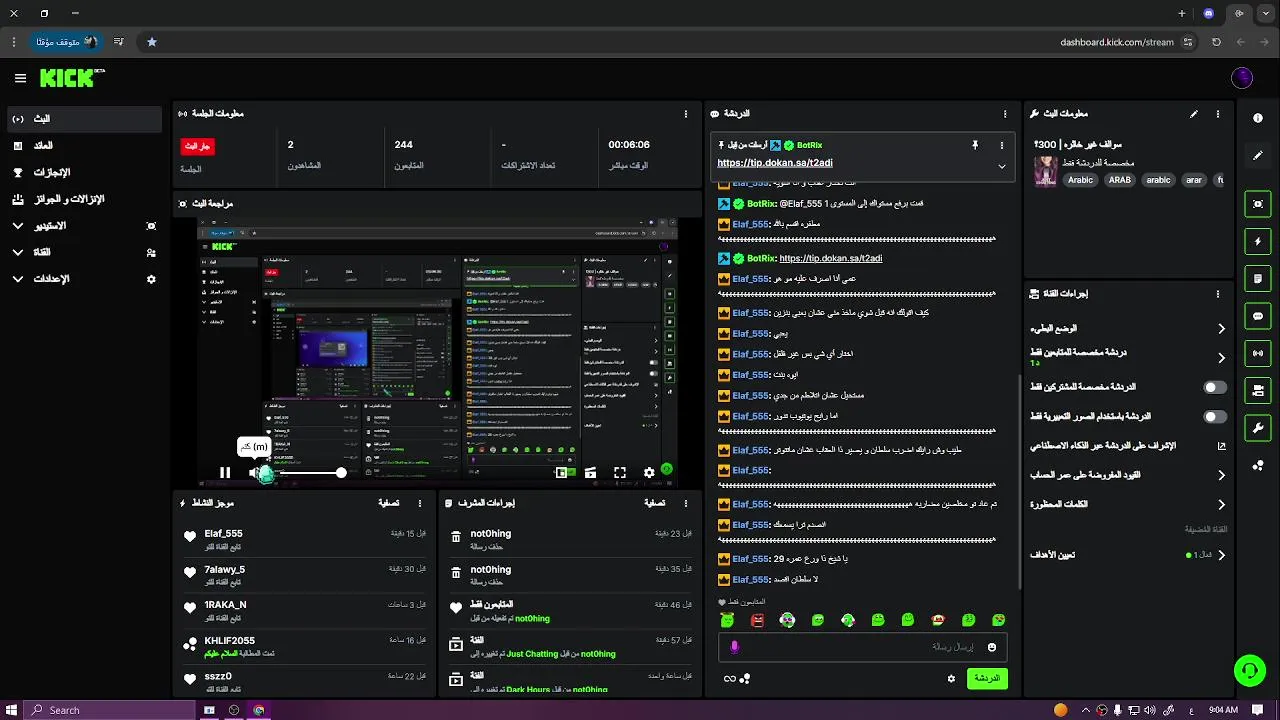The width and height of the screenshot is (1280, 720).
Task: Toggle stream preview widget in right sidebar
Action: click(x=1258, y=204)
